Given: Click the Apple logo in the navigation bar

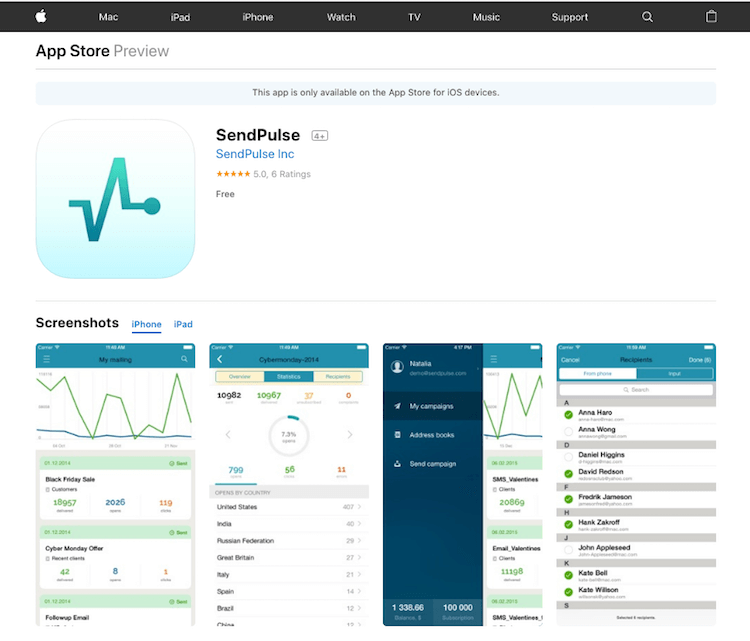Looking at the screenshot, I should click(41, 16).
